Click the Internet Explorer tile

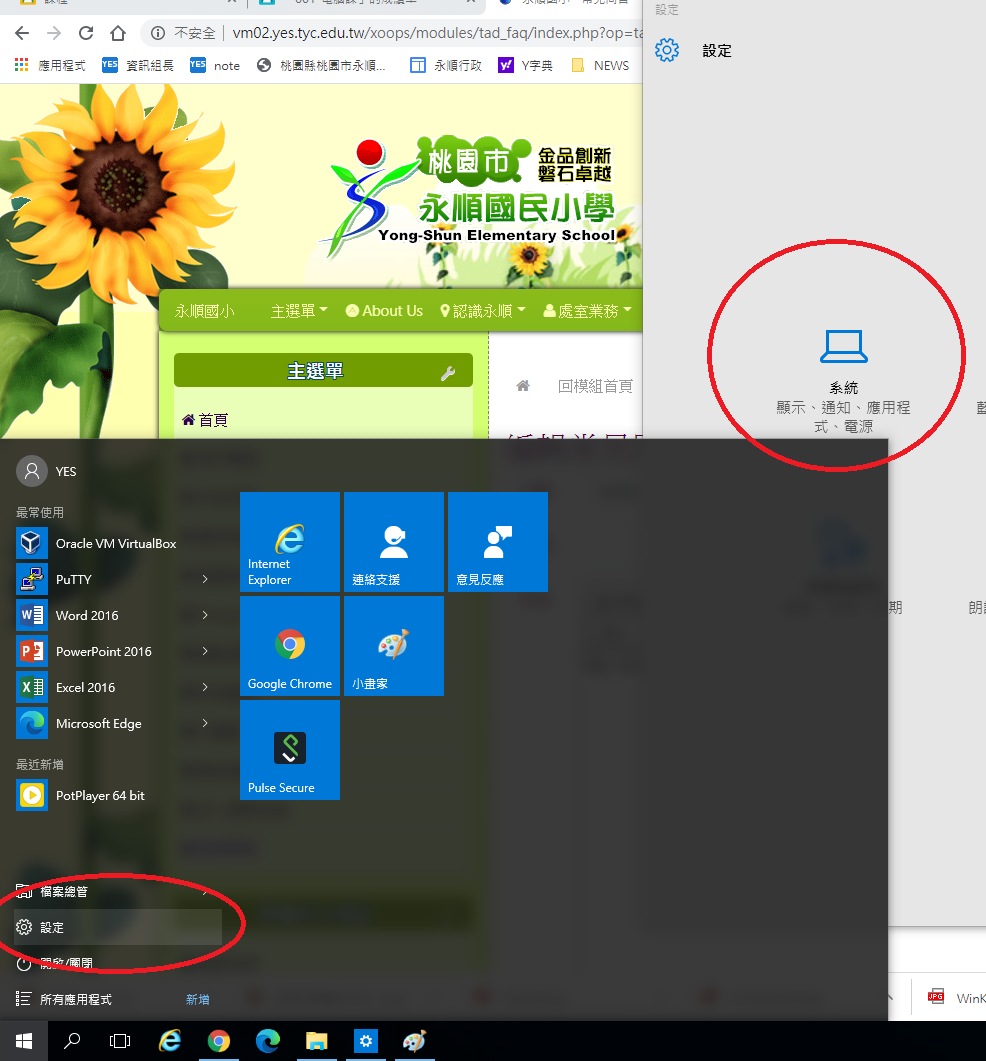point(290,542)
